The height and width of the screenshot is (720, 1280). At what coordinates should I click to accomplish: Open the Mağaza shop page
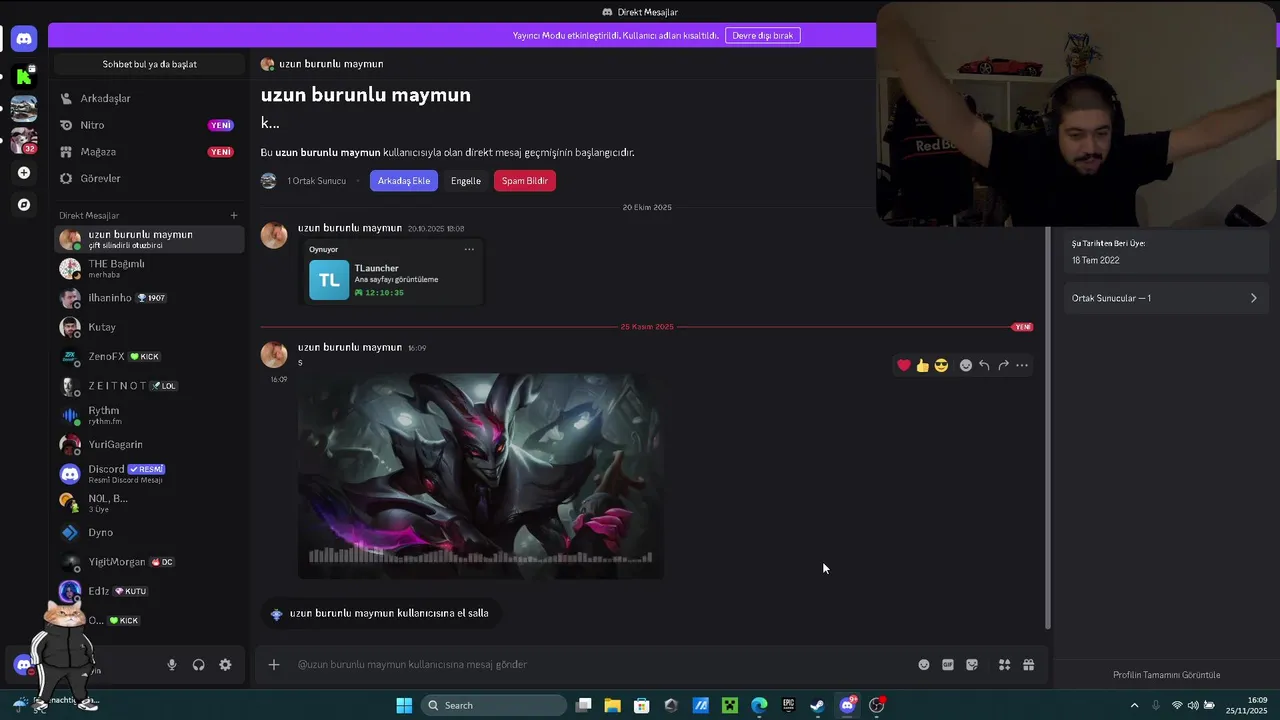pyautogui.click(x=149, y=152)
